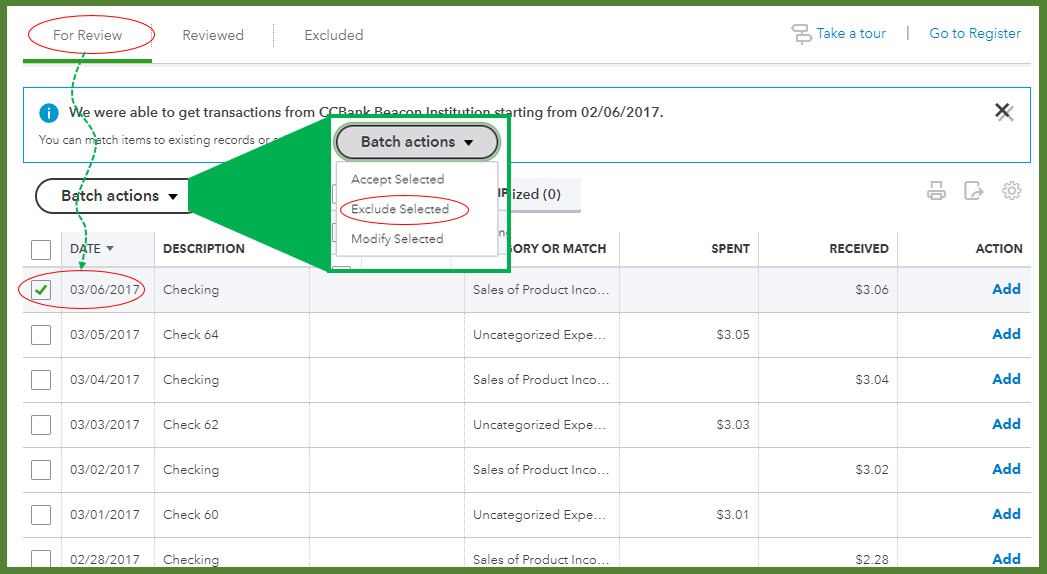Click the category cell for Check 64
Image resolution: width=1047 pixels, height=574 pixels.
click(x=540, y=334)
